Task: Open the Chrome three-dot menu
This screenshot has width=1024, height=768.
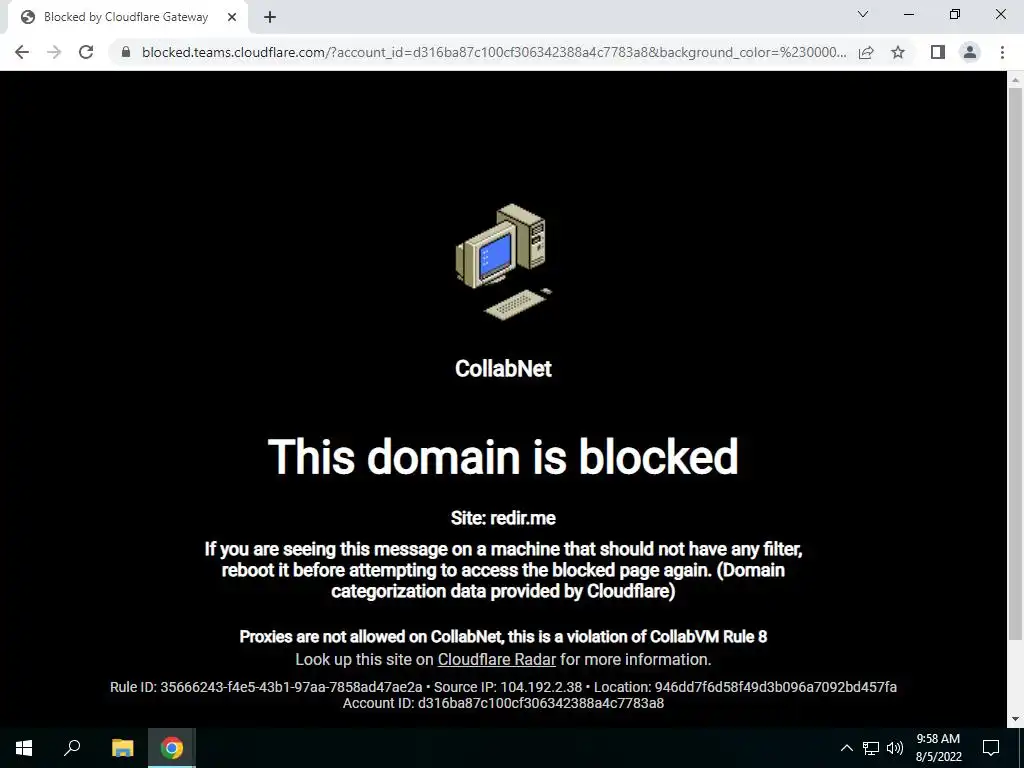Action: 1002,52
